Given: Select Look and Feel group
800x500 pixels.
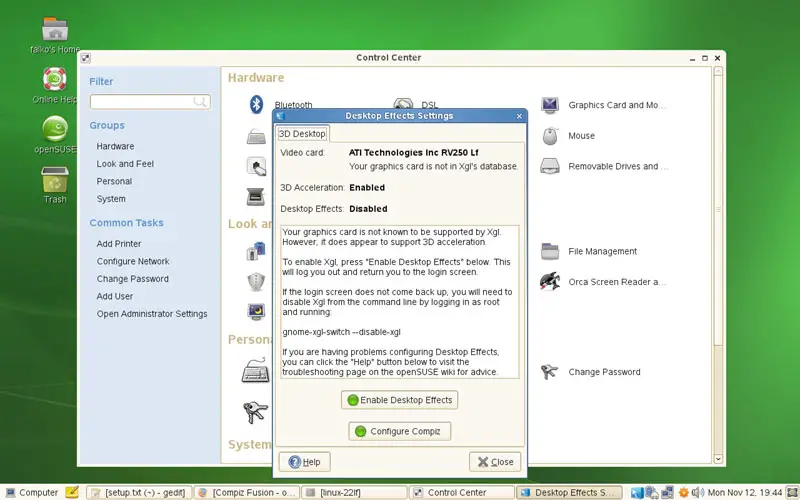Looking at the screenshot, I should [125, 164].
